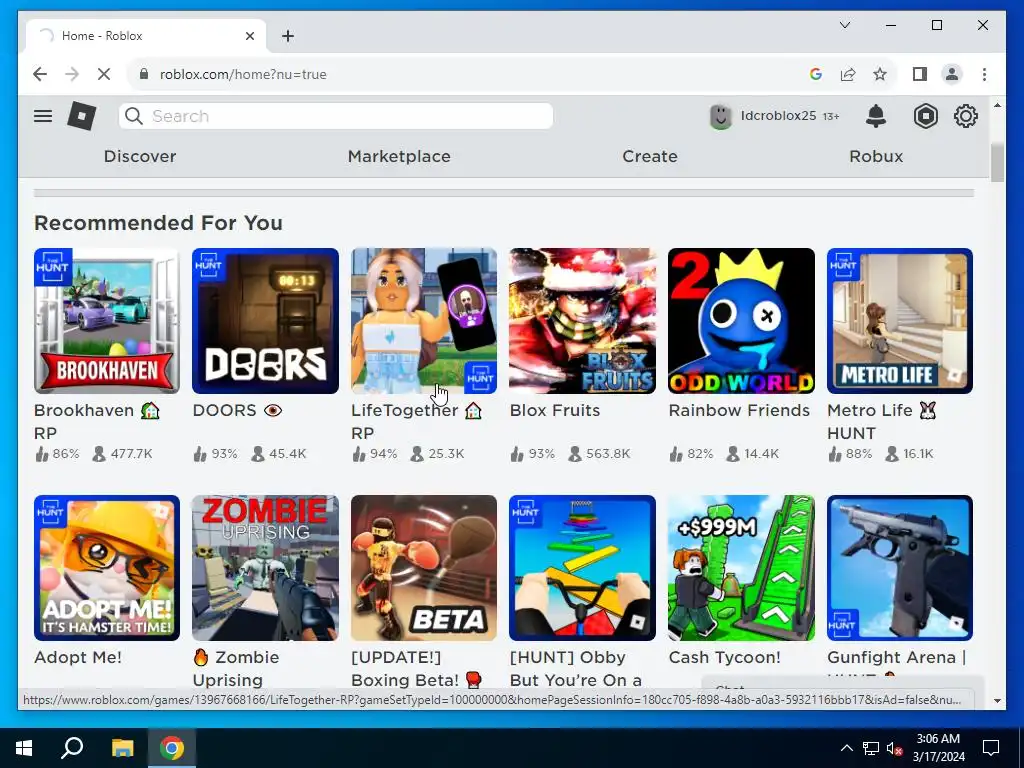Select the Home - Roblox browser tab
The height and width of the screenshot is (768, 1024).
(146, 36)
